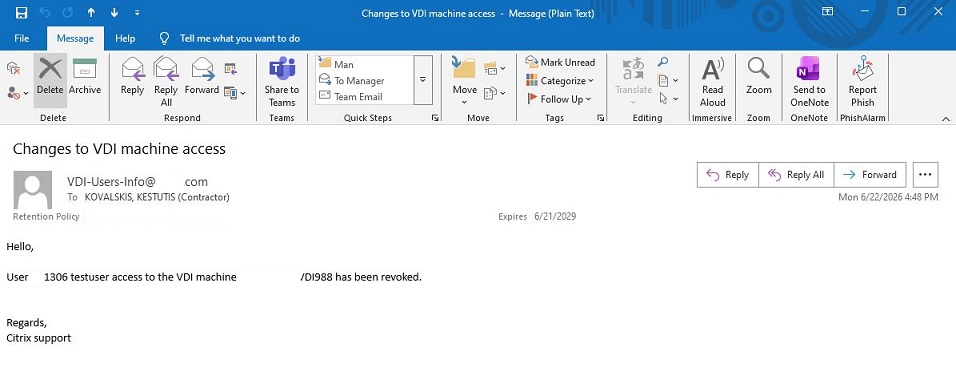
Task: Select the Man quick step
Action: point(365,64)
